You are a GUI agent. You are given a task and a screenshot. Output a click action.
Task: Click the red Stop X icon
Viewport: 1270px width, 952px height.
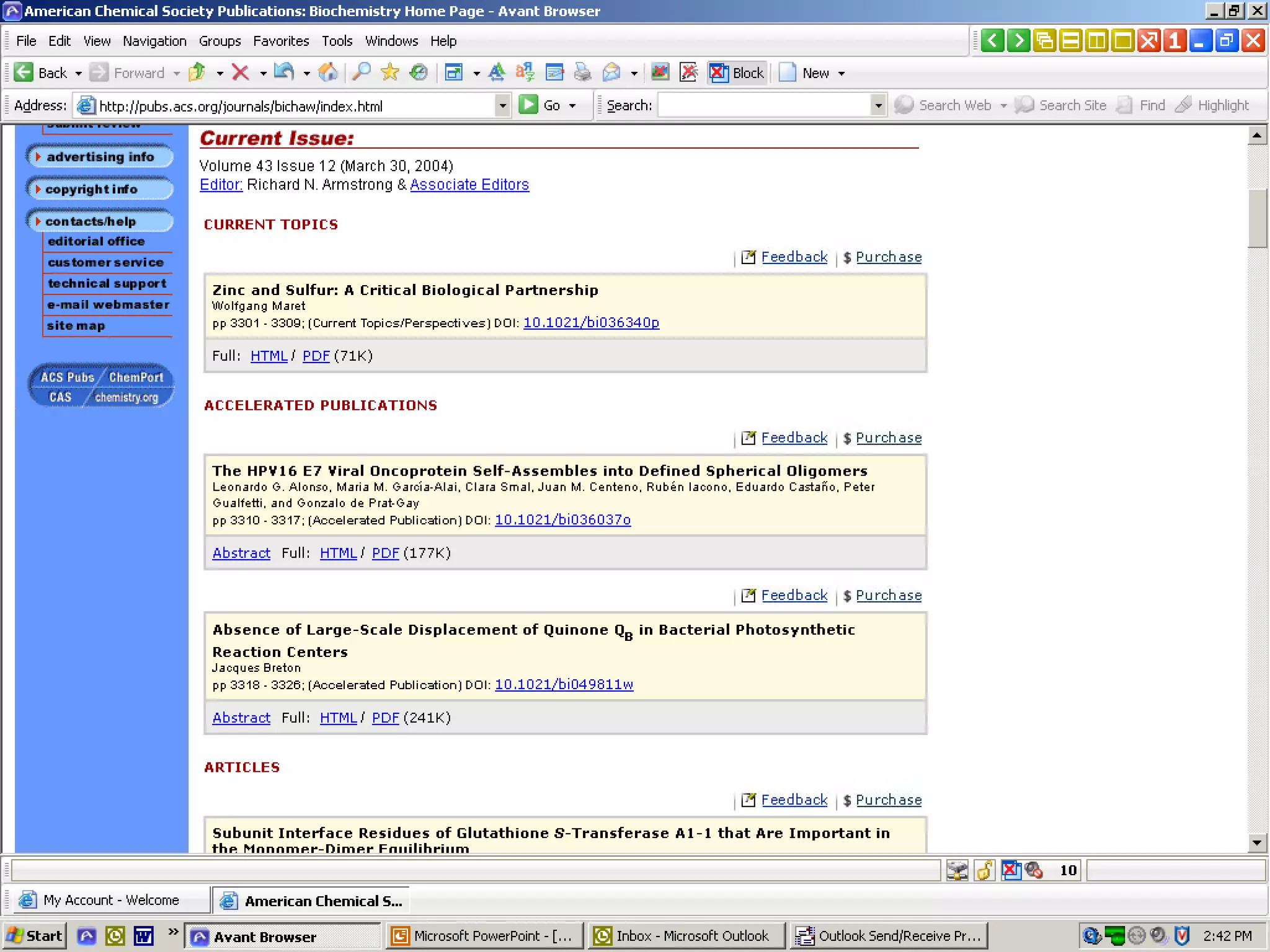pyautogui.click(x=240, y=73)
